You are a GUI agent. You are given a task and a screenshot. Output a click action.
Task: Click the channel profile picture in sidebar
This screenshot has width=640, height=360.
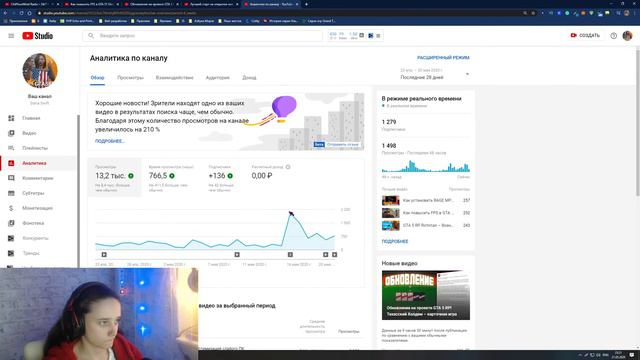pos(40,71)
